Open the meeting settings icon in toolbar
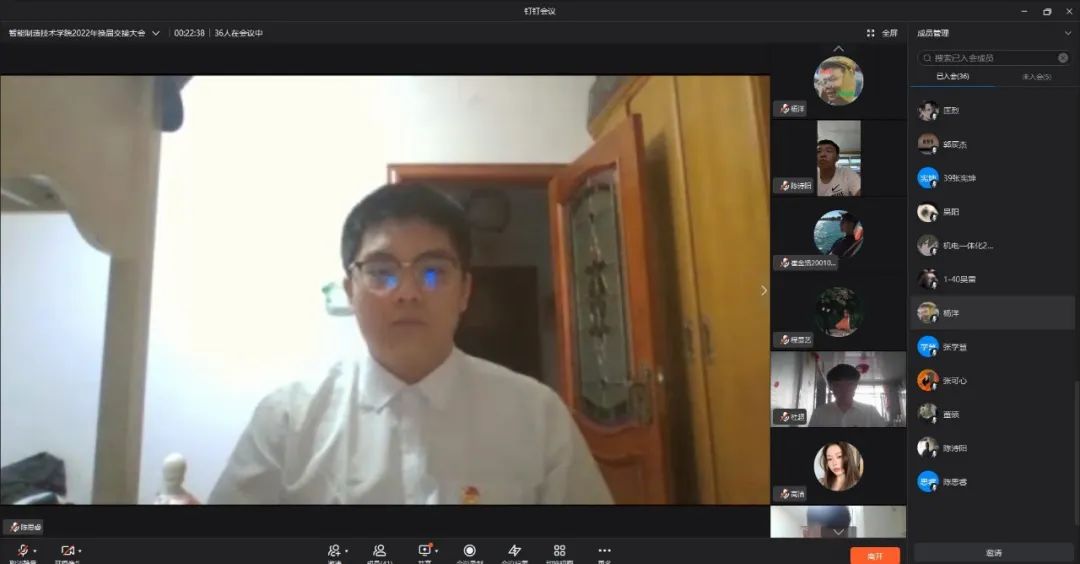Viewport: 1080px width, 564px height. 514,551
